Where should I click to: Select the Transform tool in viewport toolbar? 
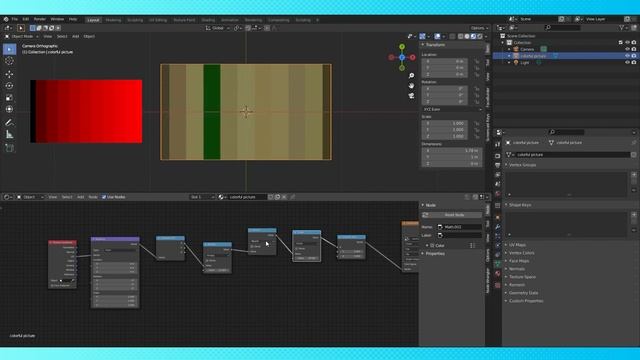point(9,109)
